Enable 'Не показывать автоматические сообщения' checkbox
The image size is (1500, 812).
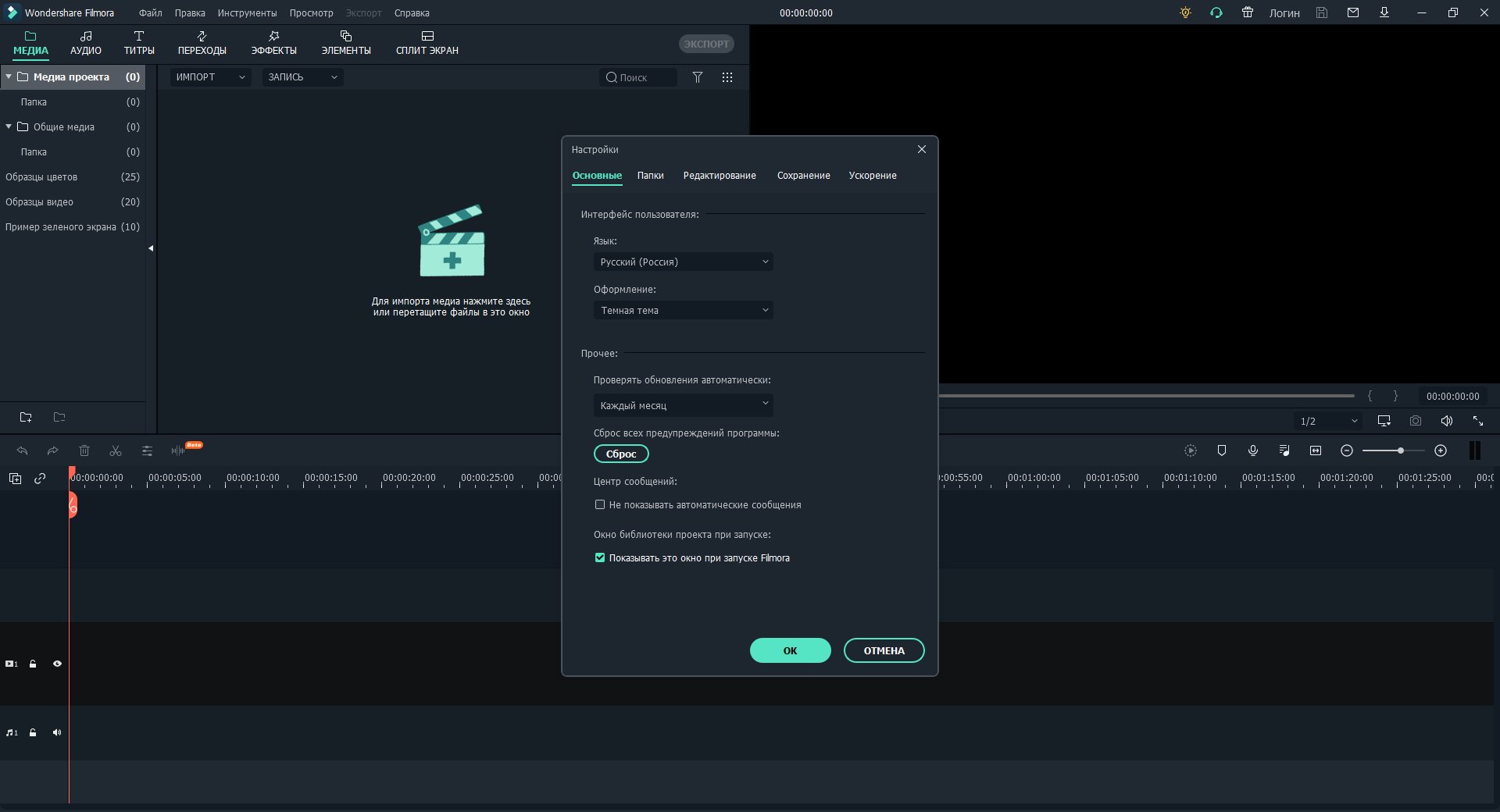(600, 504)
